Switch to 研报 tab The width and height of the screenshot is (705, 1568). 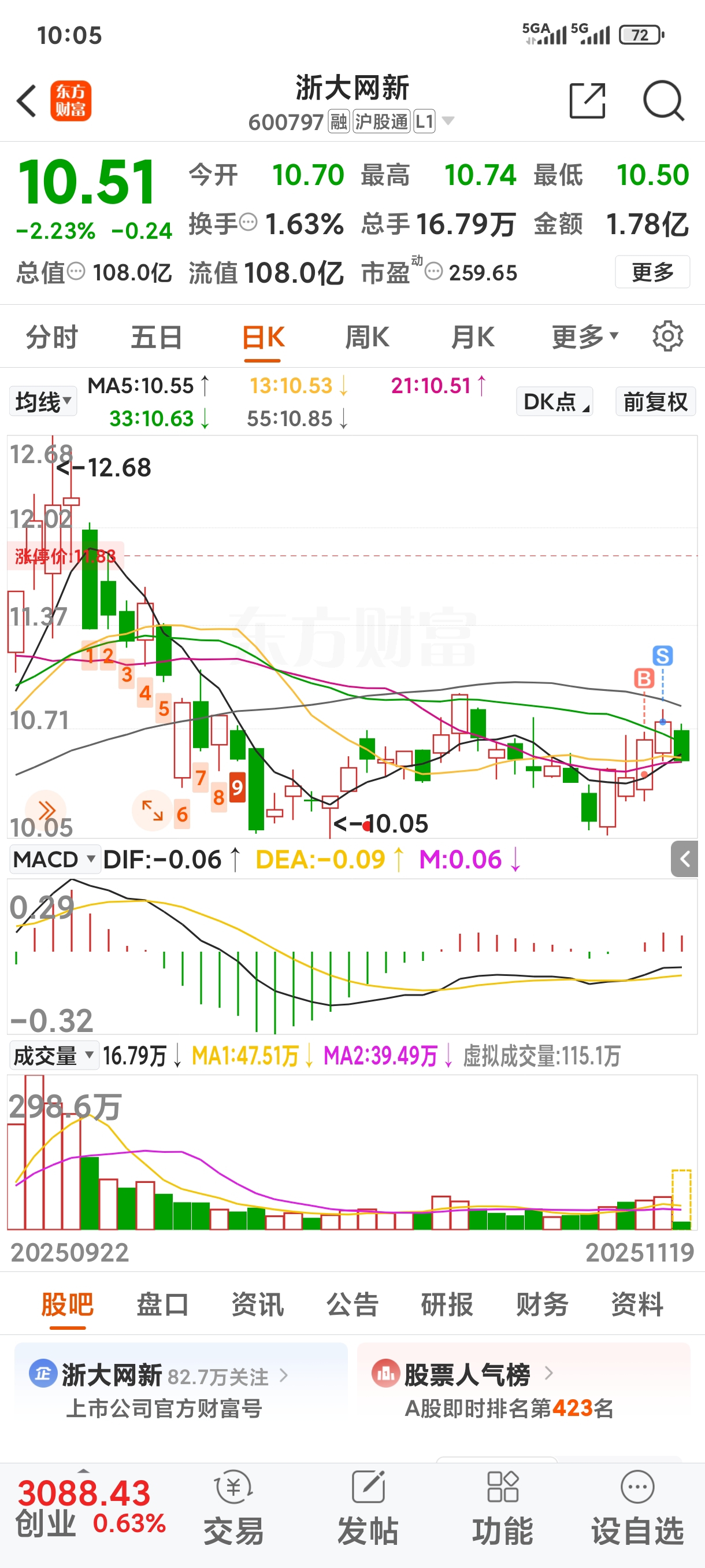click(447, 1304)
